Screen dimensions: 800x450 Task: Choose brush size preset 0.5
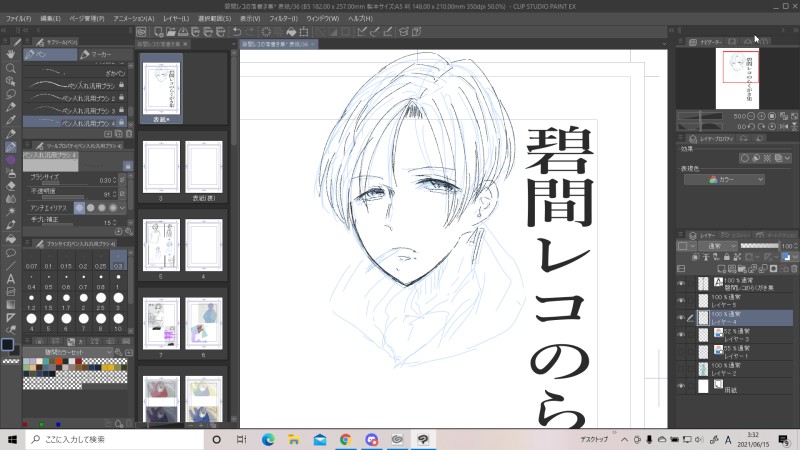(49, 282)
